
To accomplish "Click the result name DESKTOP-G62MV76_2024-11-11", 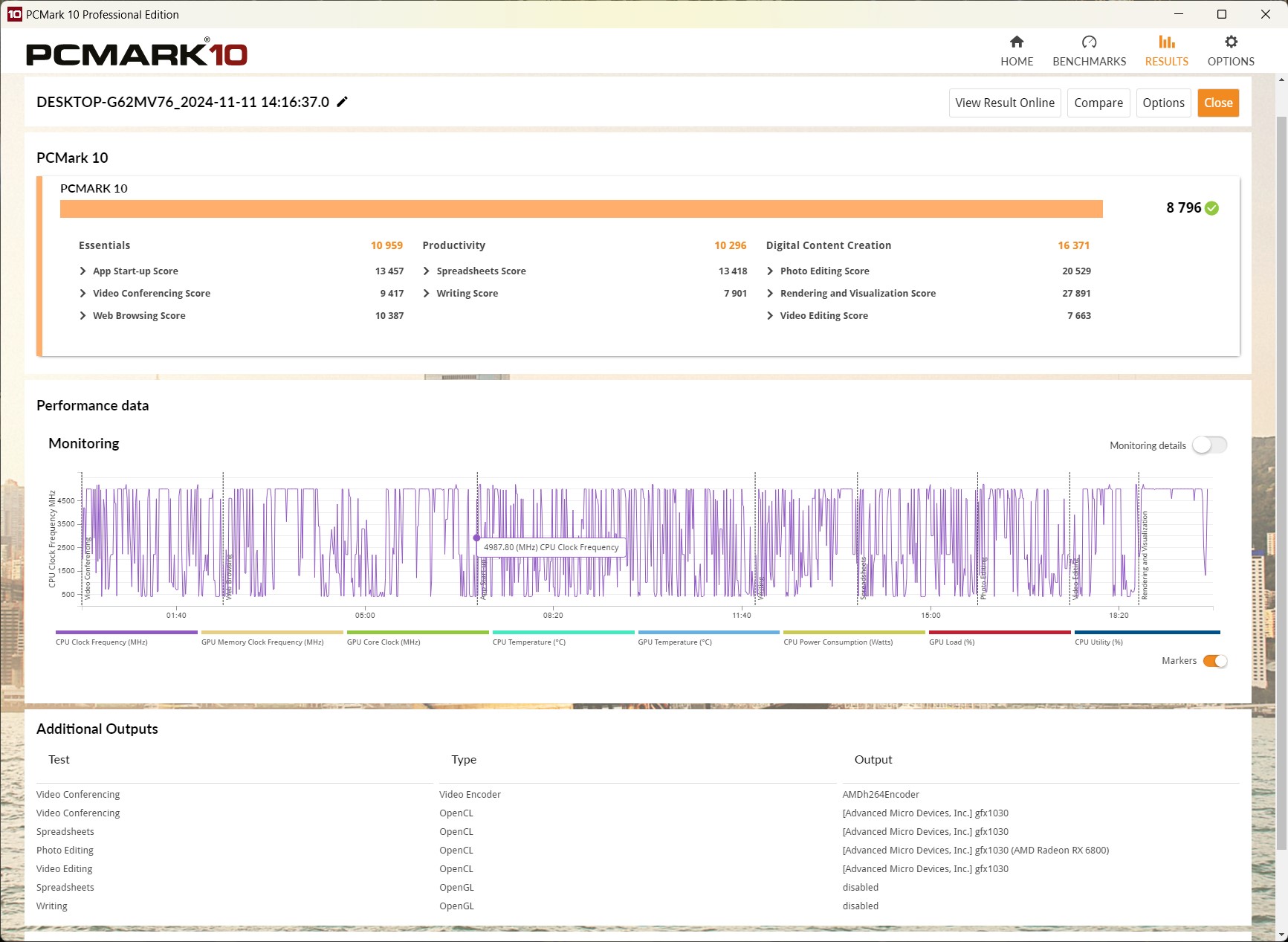I will 183,102.
